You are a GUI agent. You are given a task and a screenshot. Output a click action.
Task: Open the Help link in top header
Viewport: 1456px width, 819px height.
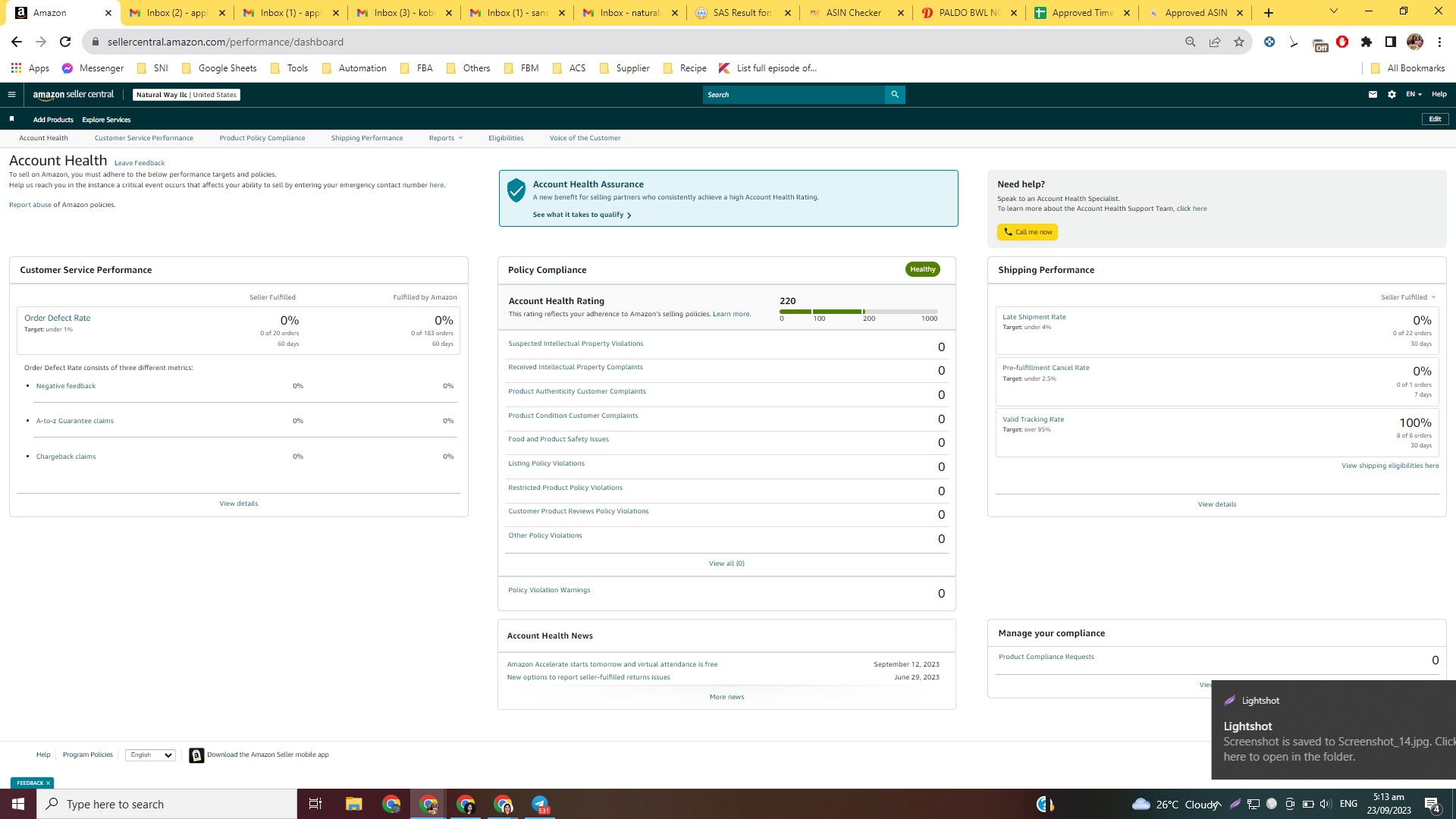[1439, 95]
